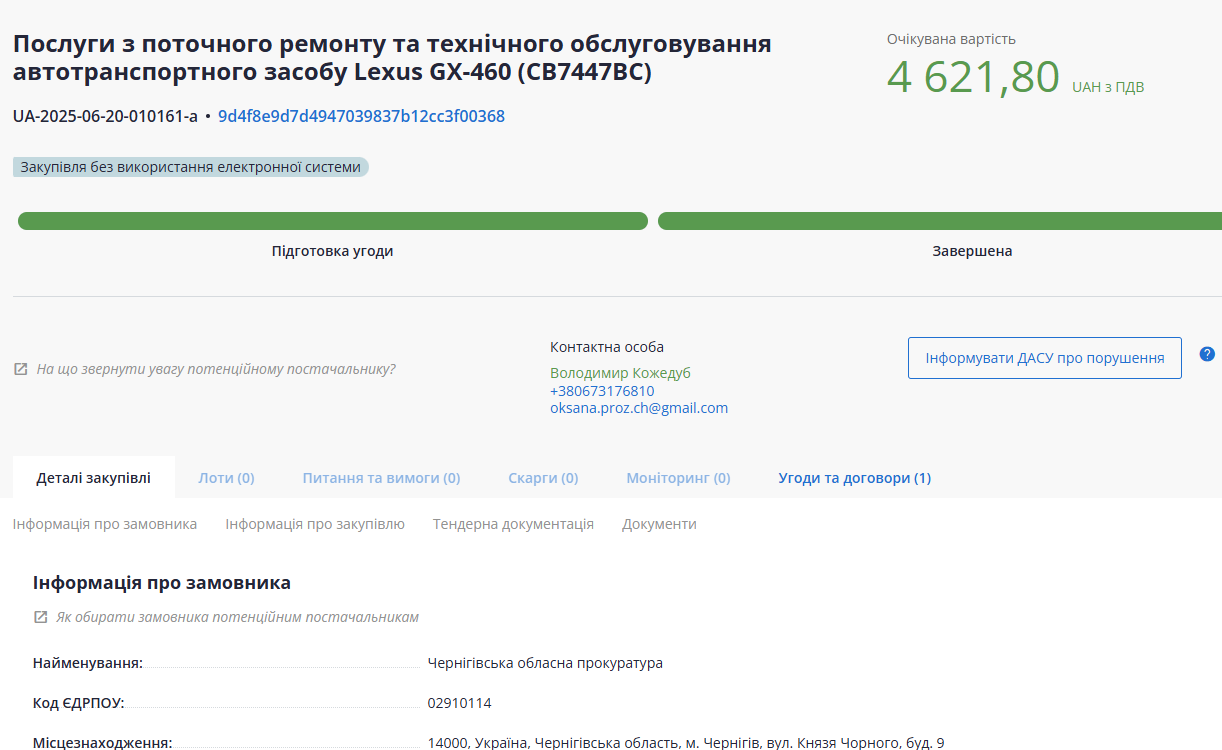
Task: Click external link icon near 'Як обирати замовника'
Action: tap(41, 617)
